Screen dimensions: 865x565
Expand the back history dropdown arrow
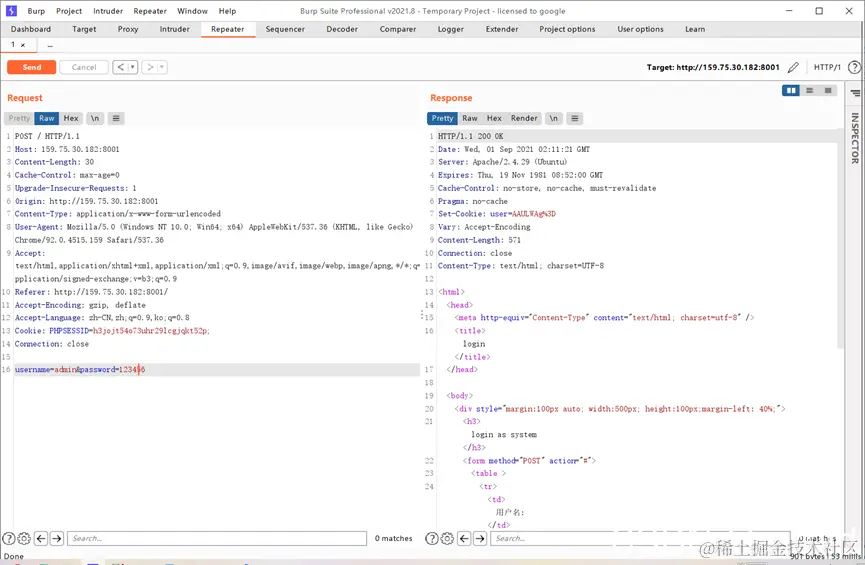132,67
